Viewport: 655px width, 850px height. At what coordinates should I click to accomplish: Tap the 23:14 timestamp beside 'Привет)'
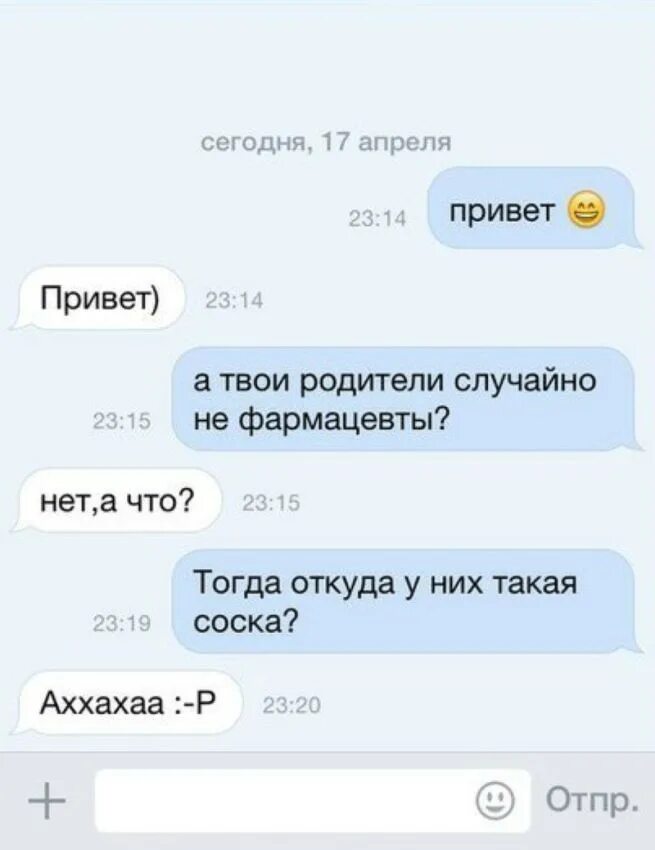(x=234, y=300)
